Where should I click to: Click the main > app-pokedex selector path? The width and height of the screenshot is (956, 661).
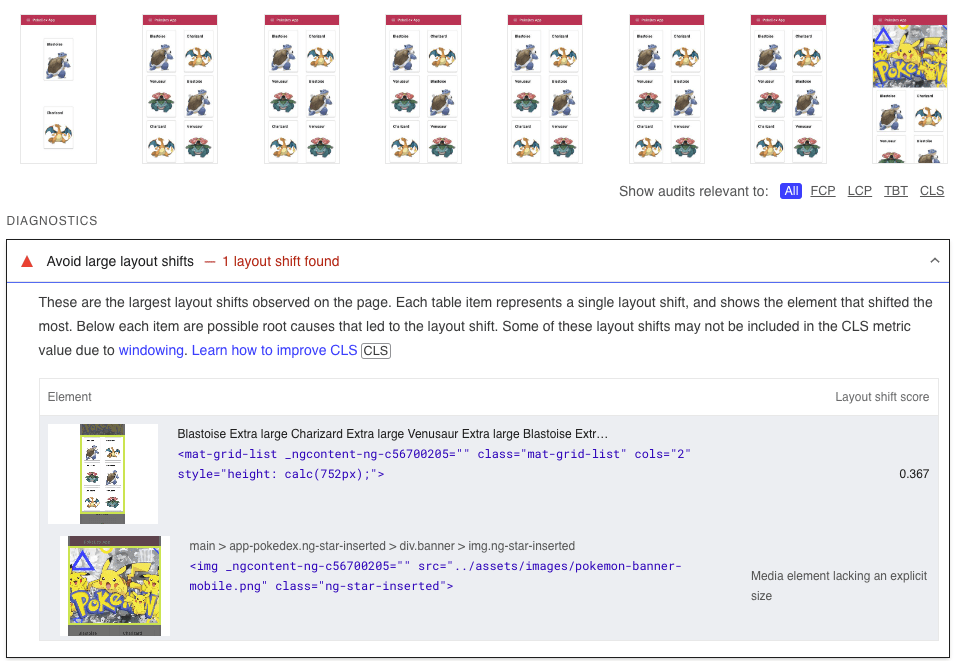pyautogui.click(x=382, y=546)
